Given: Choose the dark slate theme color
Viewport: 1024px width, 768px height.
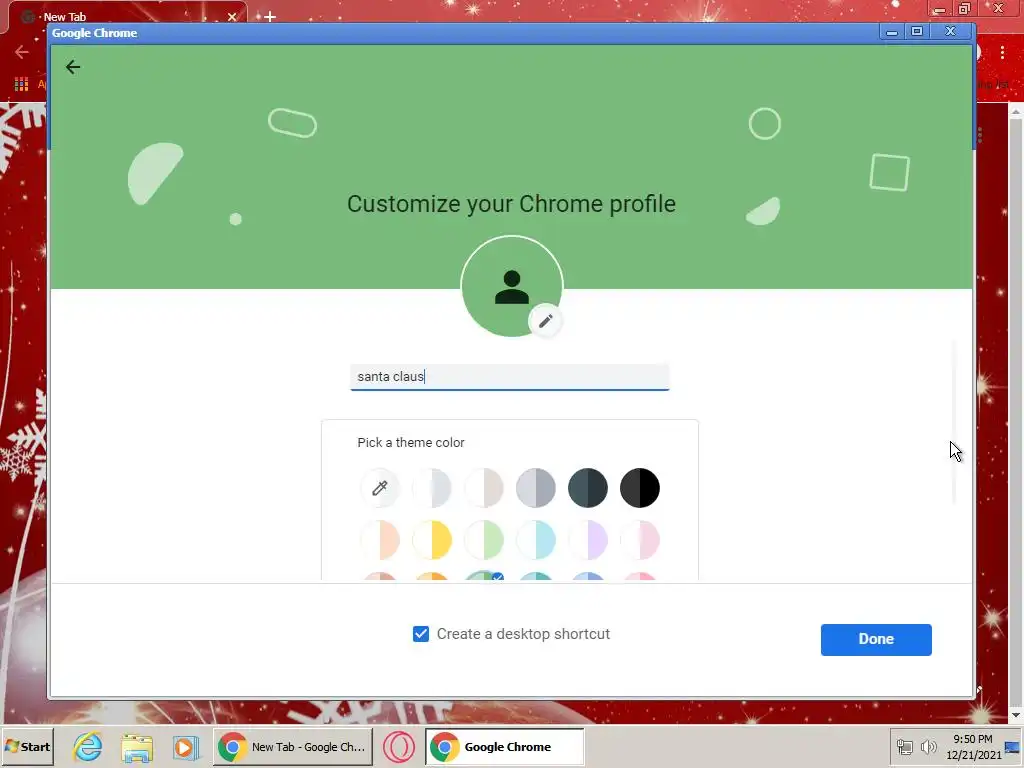Looking at the screenshot, I should pyautogui.click(x=588, y=488).
